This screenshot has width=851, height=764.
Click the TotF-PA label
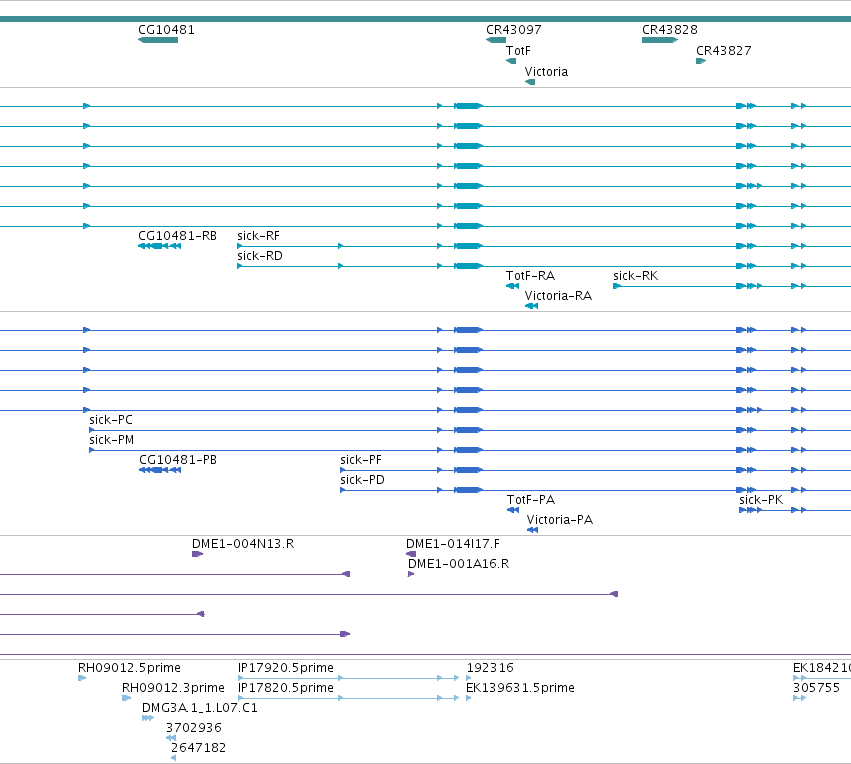531,500
